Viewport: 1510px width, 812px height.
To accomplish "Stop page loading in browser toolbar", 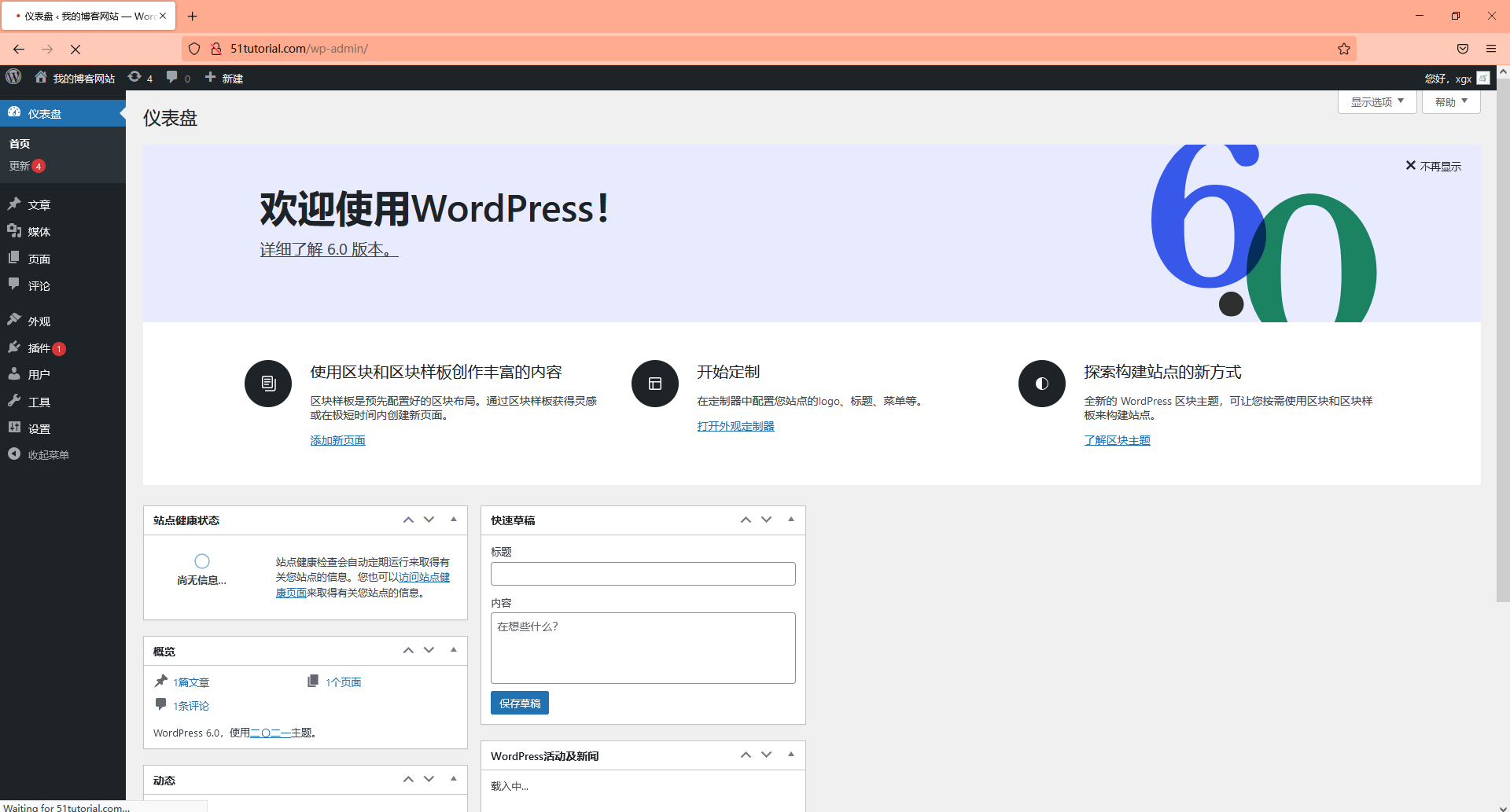I will pyautogui.click(x=75, y=49).
